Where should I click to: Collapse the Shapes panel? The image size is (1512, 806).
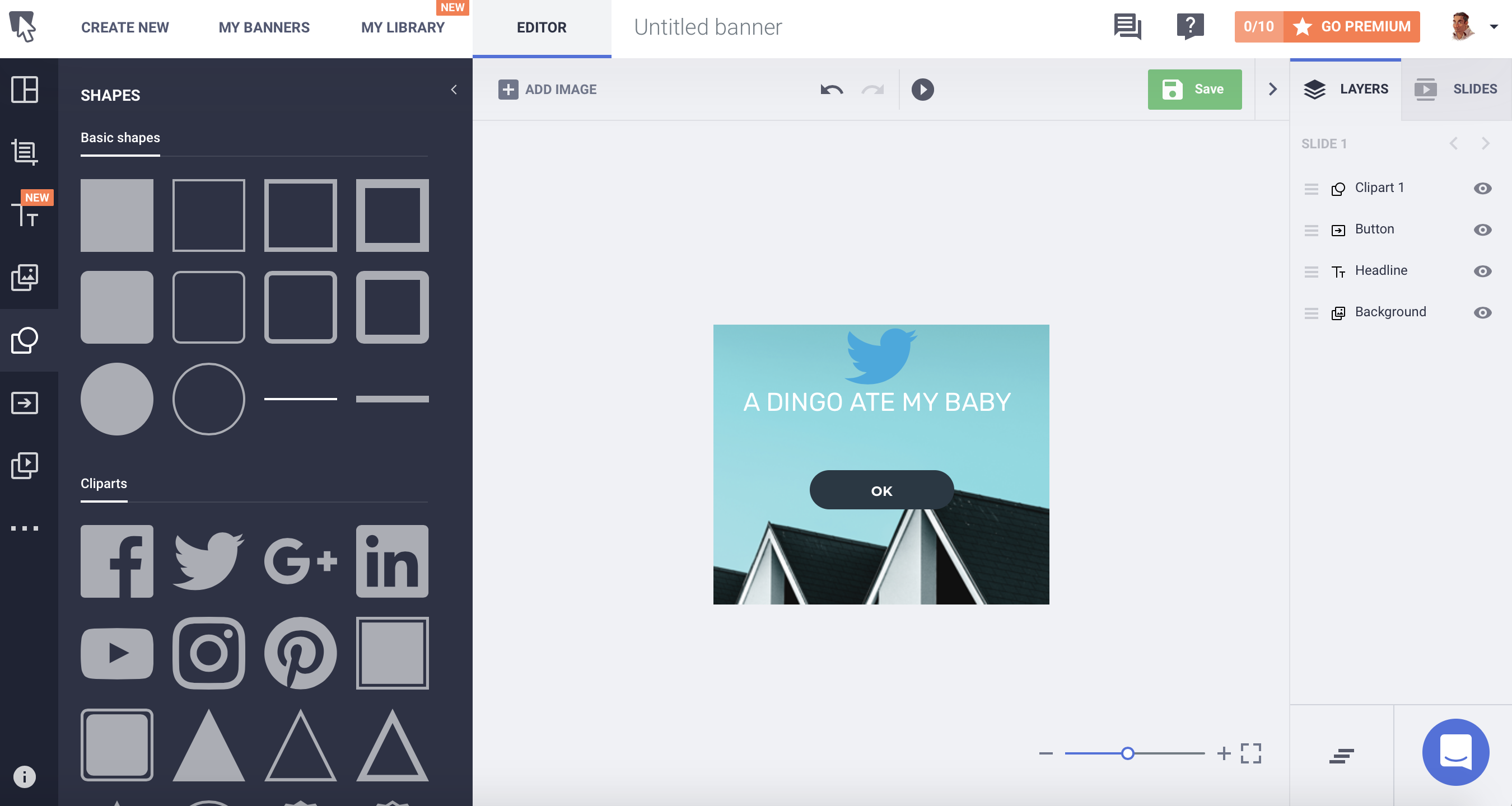click(454, 89)
